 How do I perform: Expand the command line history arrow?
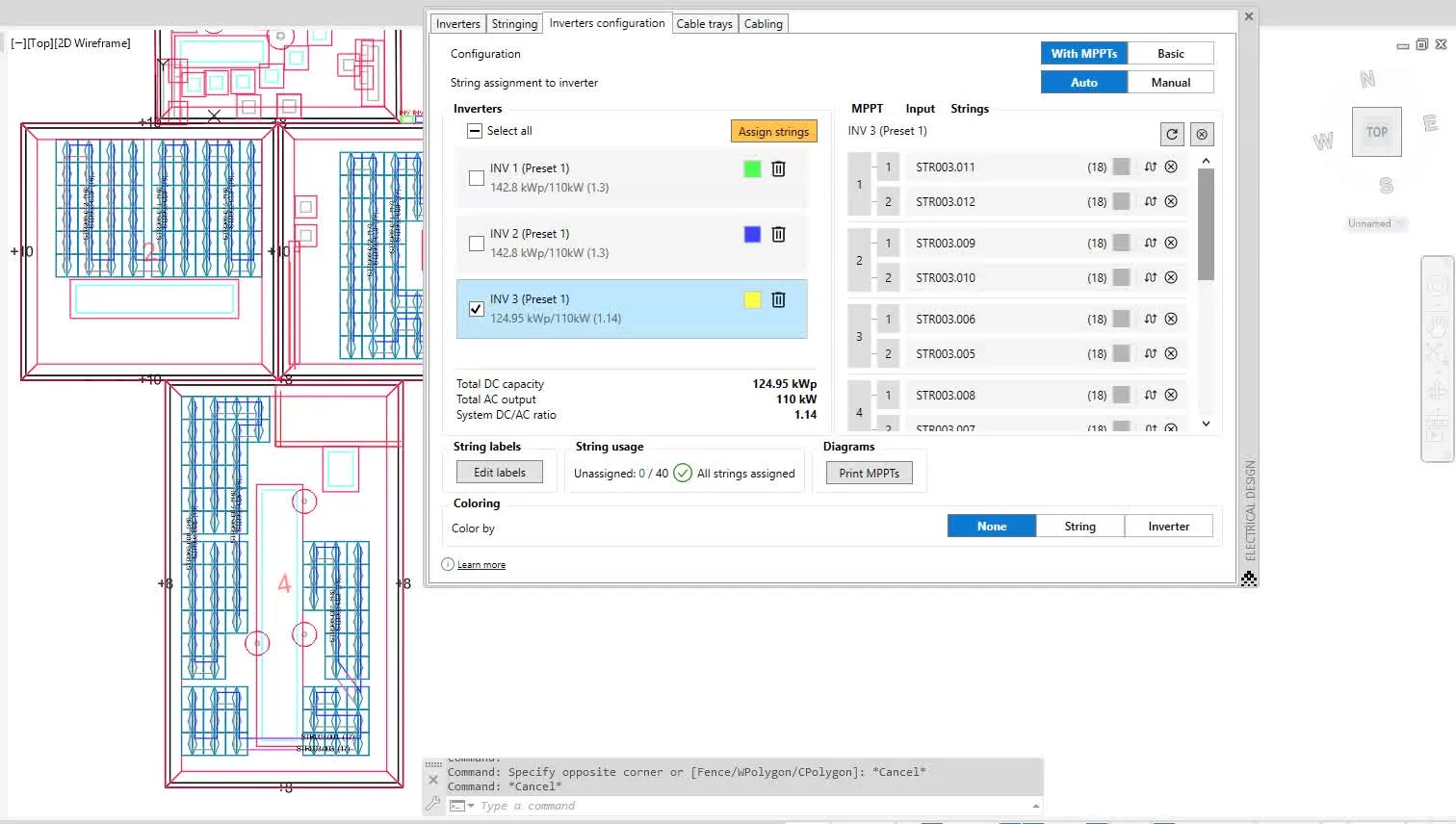point(1036,806)
